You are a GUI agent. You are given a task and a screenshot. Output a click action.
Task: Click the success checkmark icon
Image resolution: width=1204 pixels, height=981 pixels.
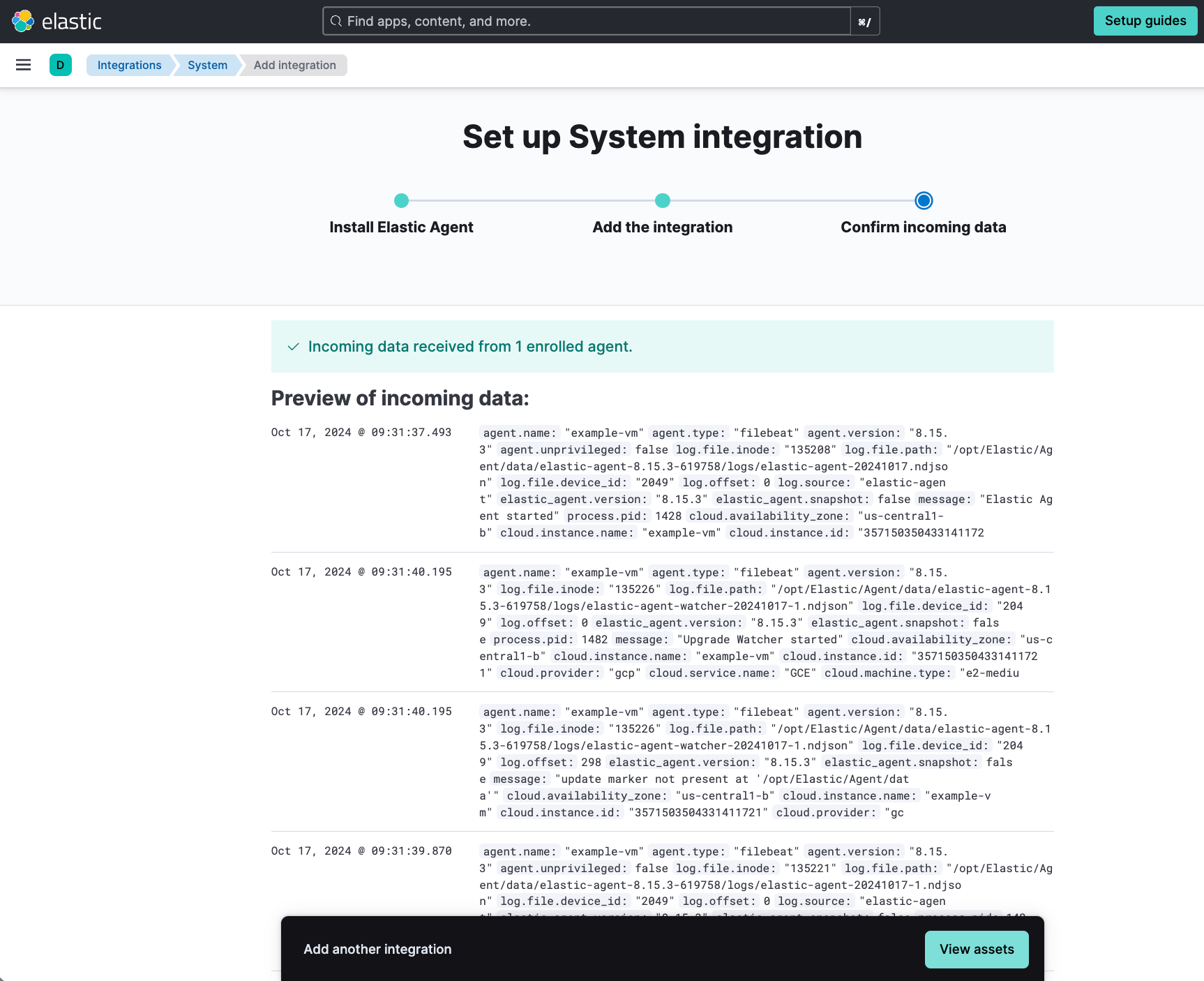[x=294, y=347]
